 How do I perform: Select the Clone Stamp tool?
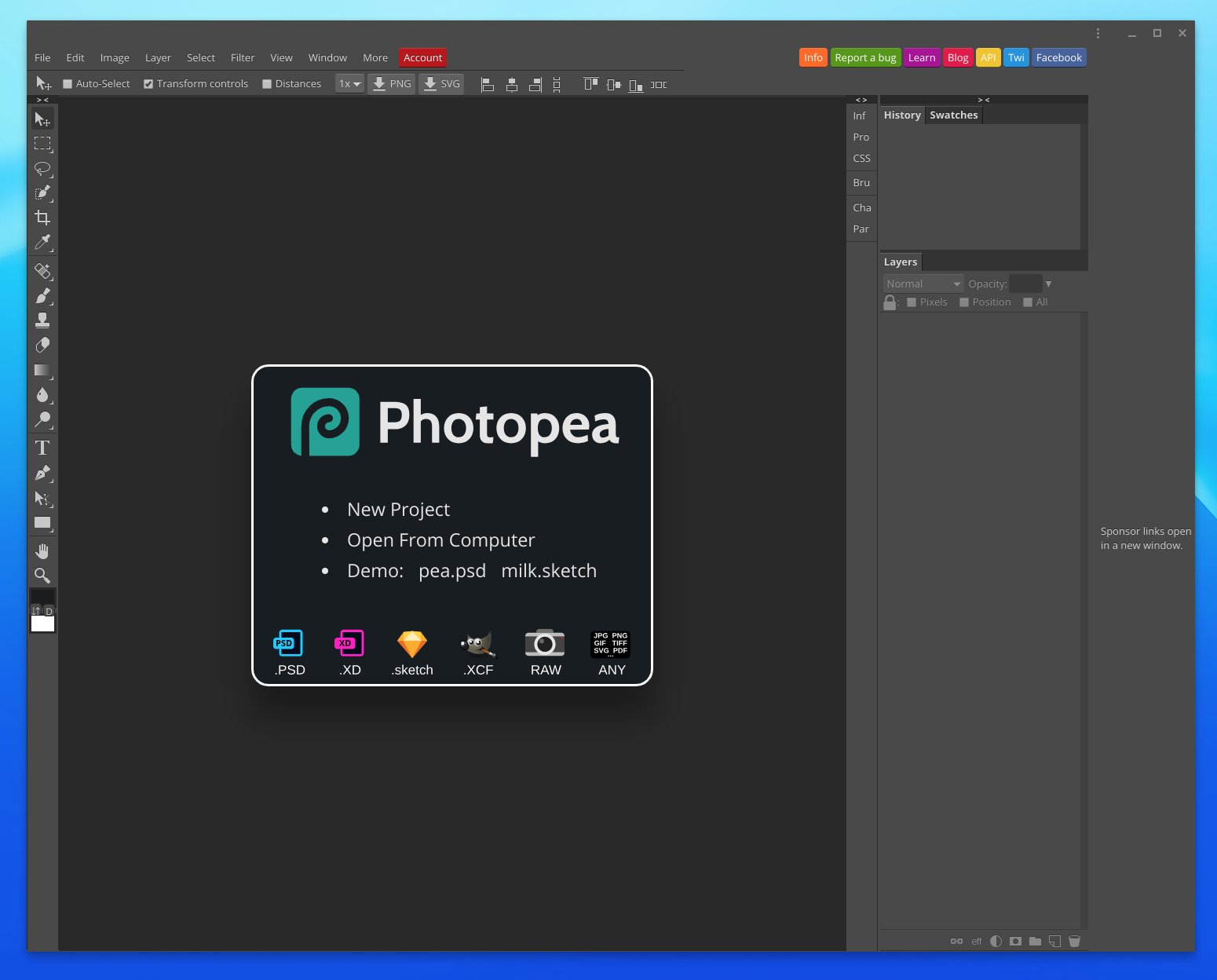[42, 320]
